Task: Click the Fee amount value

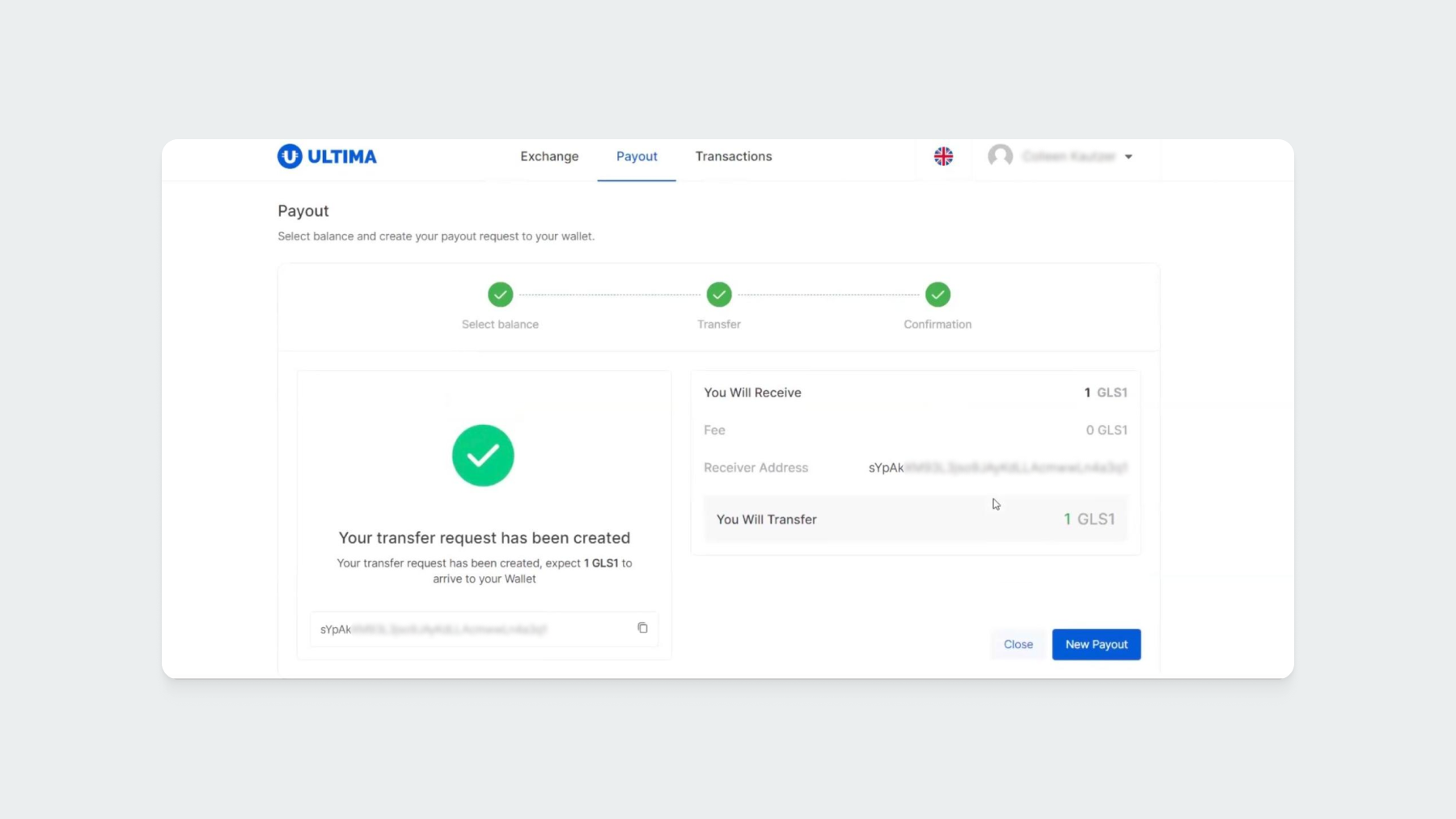Action: point(1106,430)
